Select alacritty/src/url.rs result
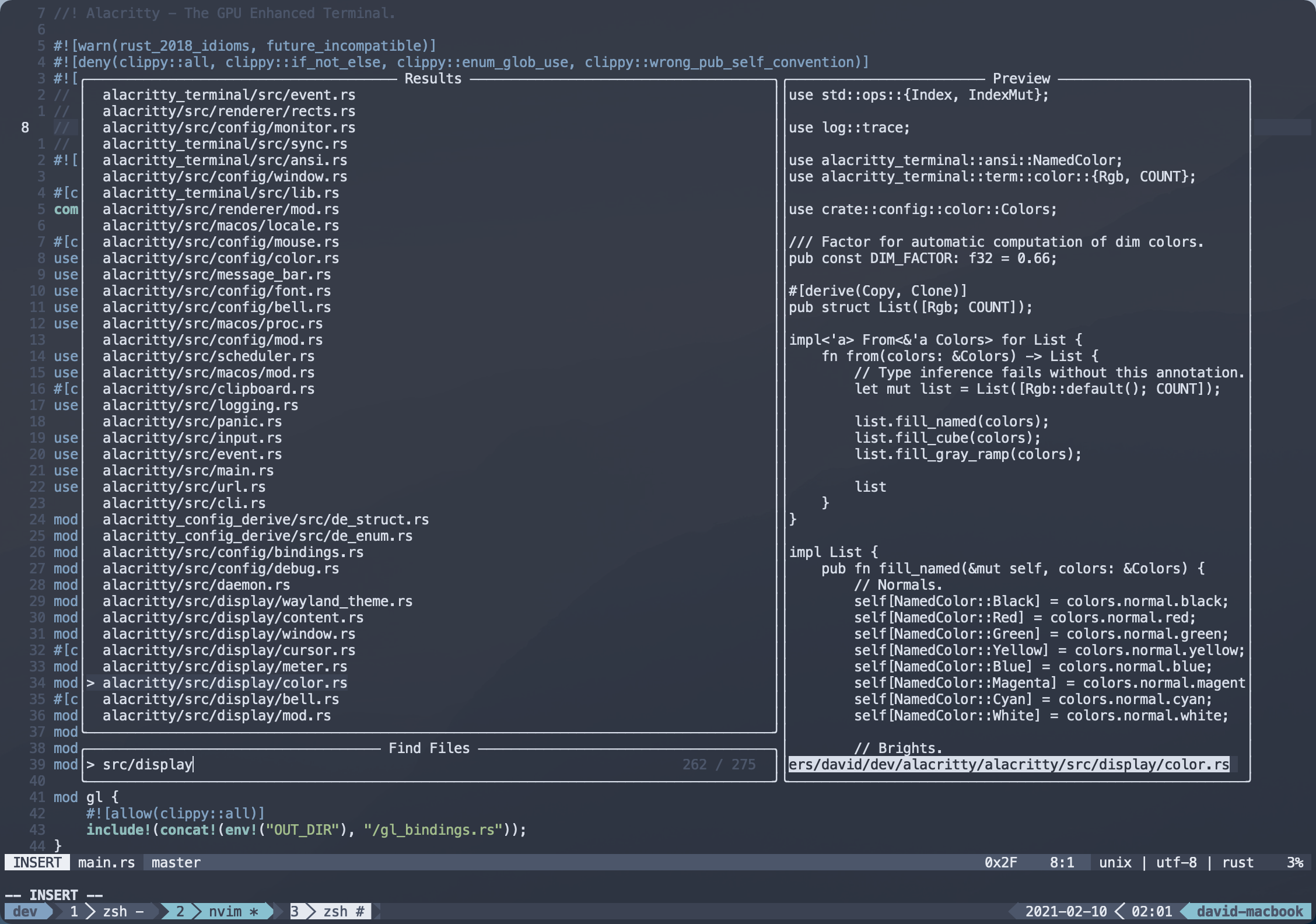This screenshot has height=924, width=1316. click(184, 487)
